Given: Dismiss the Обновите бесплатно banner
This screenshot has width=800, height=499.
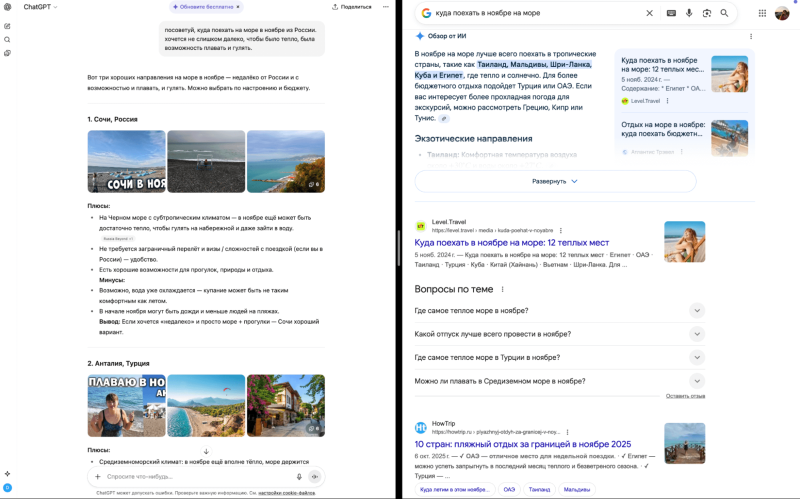Looking at the screenshot, I should click(x=238, y=7).
